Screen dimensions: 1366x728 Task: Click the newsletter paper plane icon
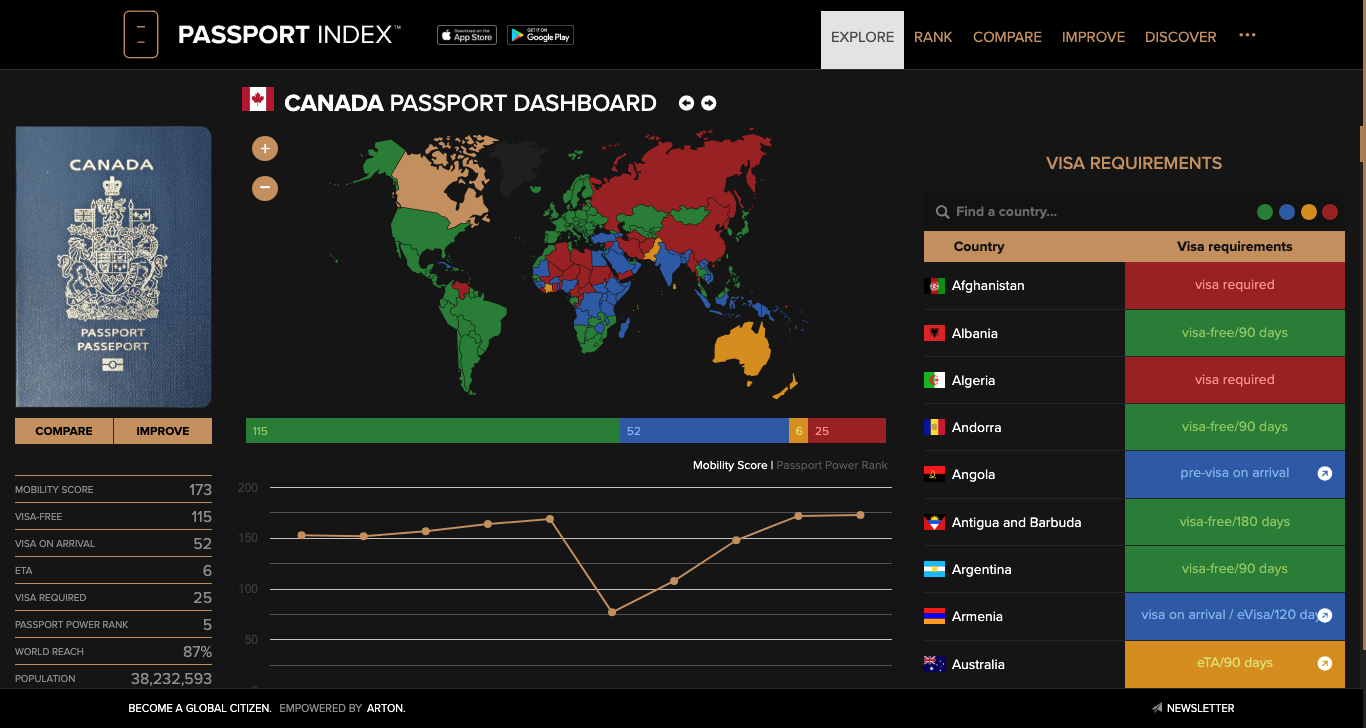1157,708
